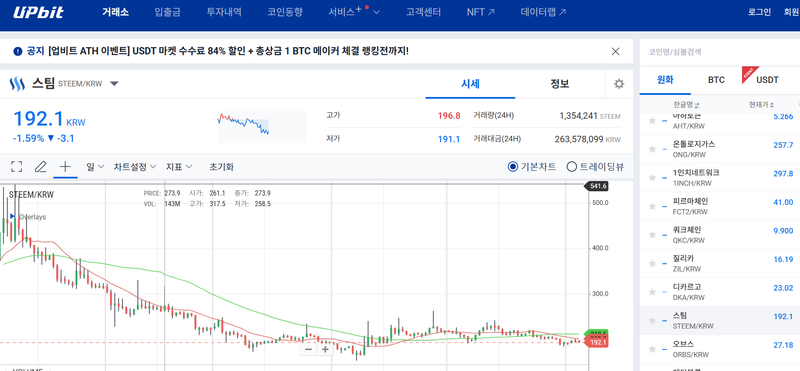Switch to the 정보 tab
The height and width of the screenshot is (371, 800).
coord(560,84)
